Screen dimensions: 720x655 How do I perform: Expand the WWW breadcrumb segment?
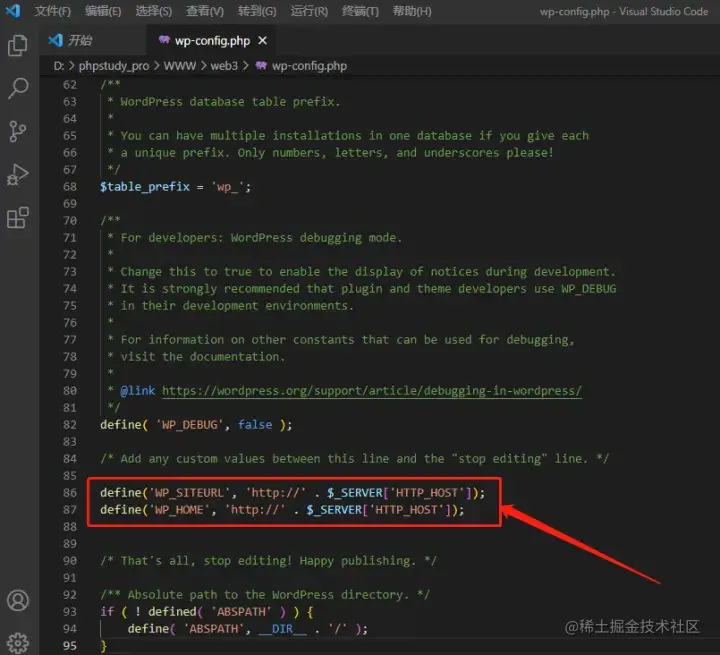click(180, 66)
